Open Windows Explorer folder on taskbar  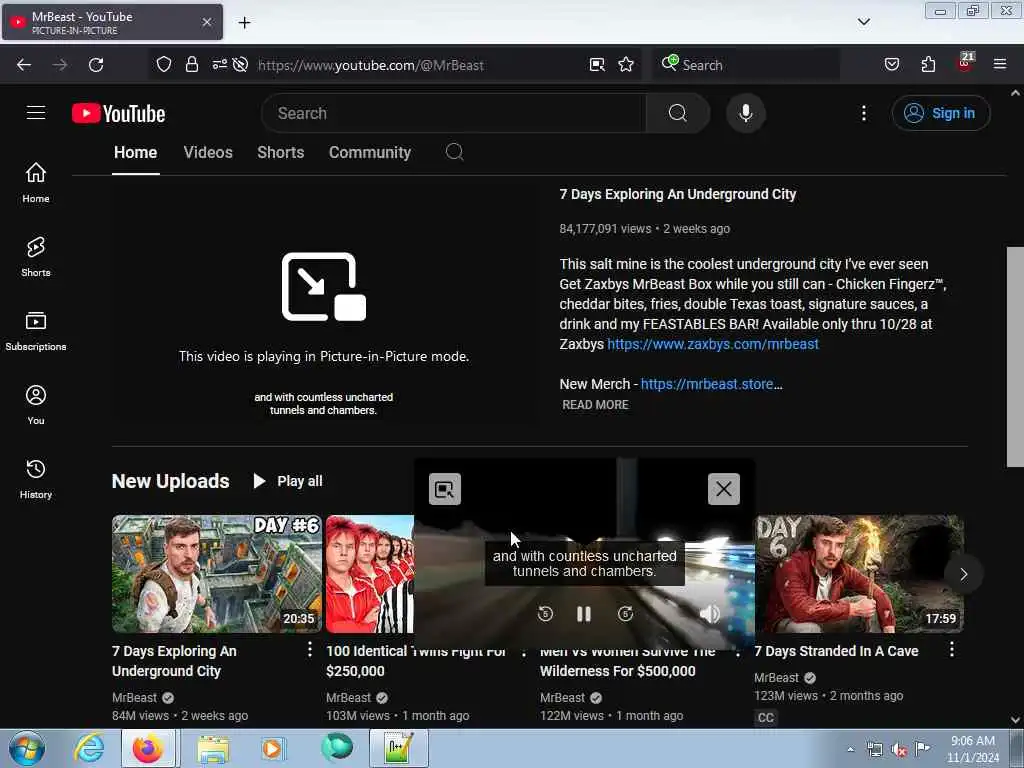(213, 748)
